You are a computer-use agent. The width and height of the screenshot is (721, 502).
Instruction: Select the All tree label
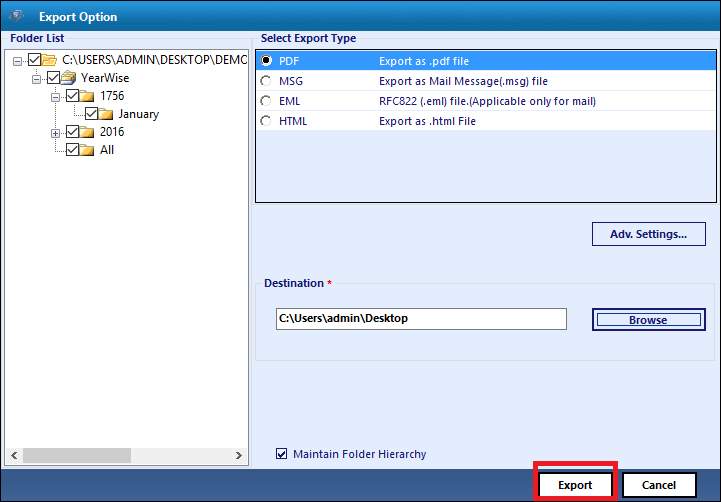click(107, 150)
